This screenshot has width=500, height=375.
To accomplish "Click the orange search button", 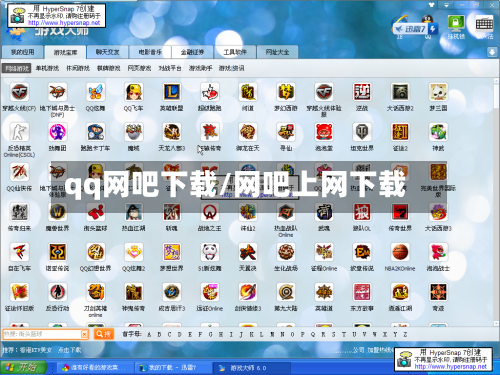I will [x=104, y=334].
